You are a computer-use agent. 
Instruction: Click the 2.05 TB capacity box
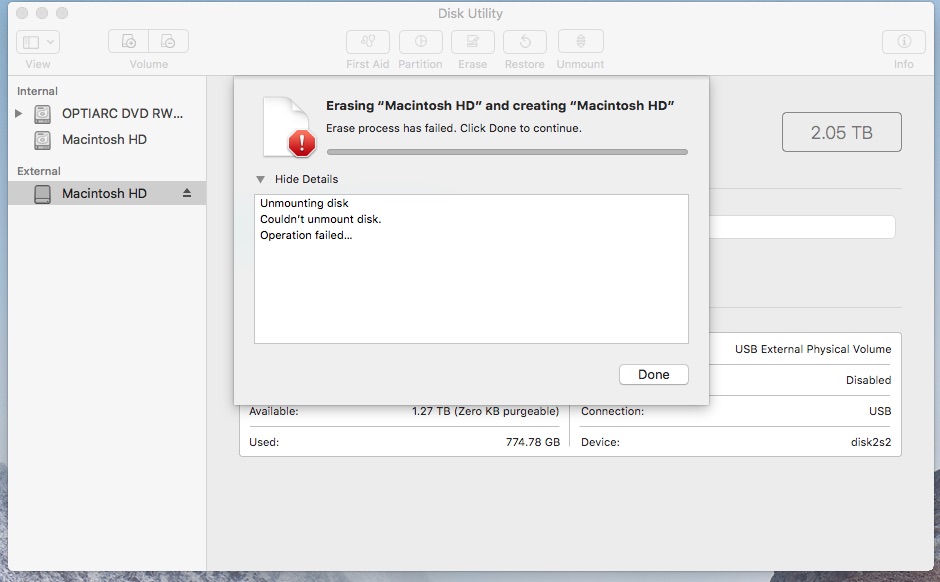[841, 132]
